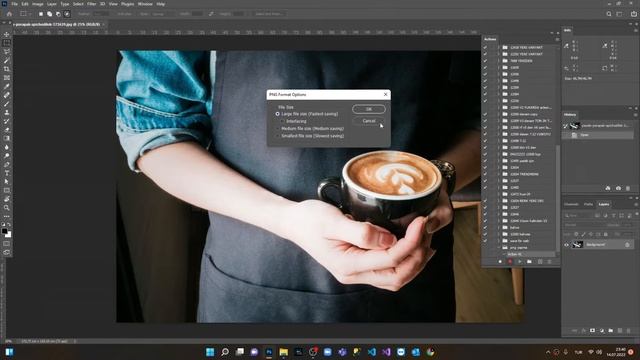640x360 pixels.
Task: Select the Brush tool
Action: [x=7, y=104]
